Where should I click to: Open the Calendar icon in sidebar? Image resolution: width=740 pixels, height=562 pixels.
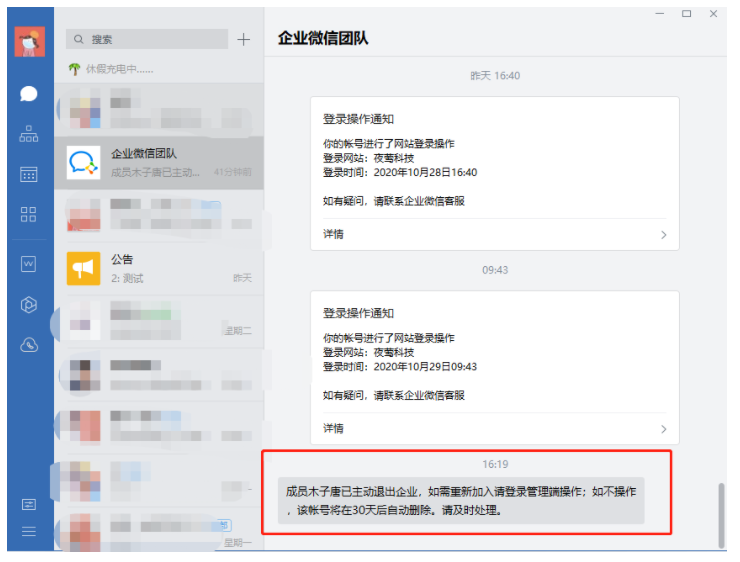coord(29,175)
